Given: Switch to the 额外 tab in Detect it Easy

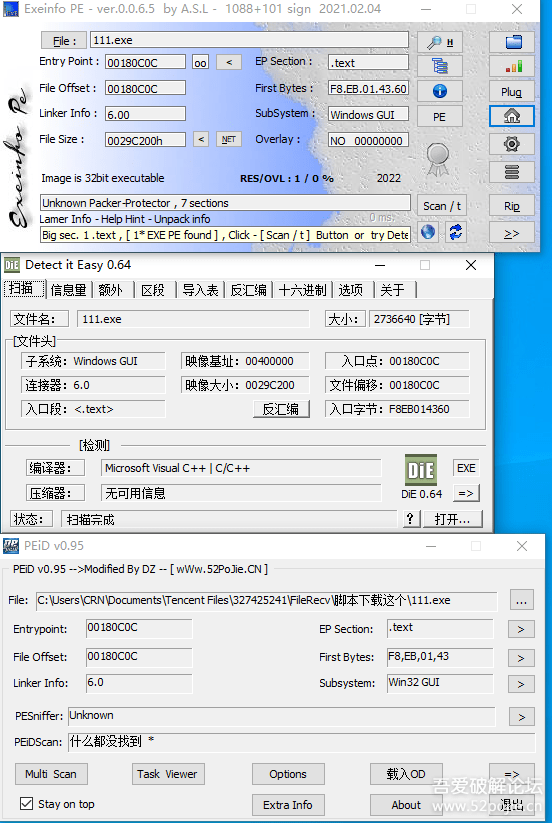Looking at the screenshot, I should 111,290.
